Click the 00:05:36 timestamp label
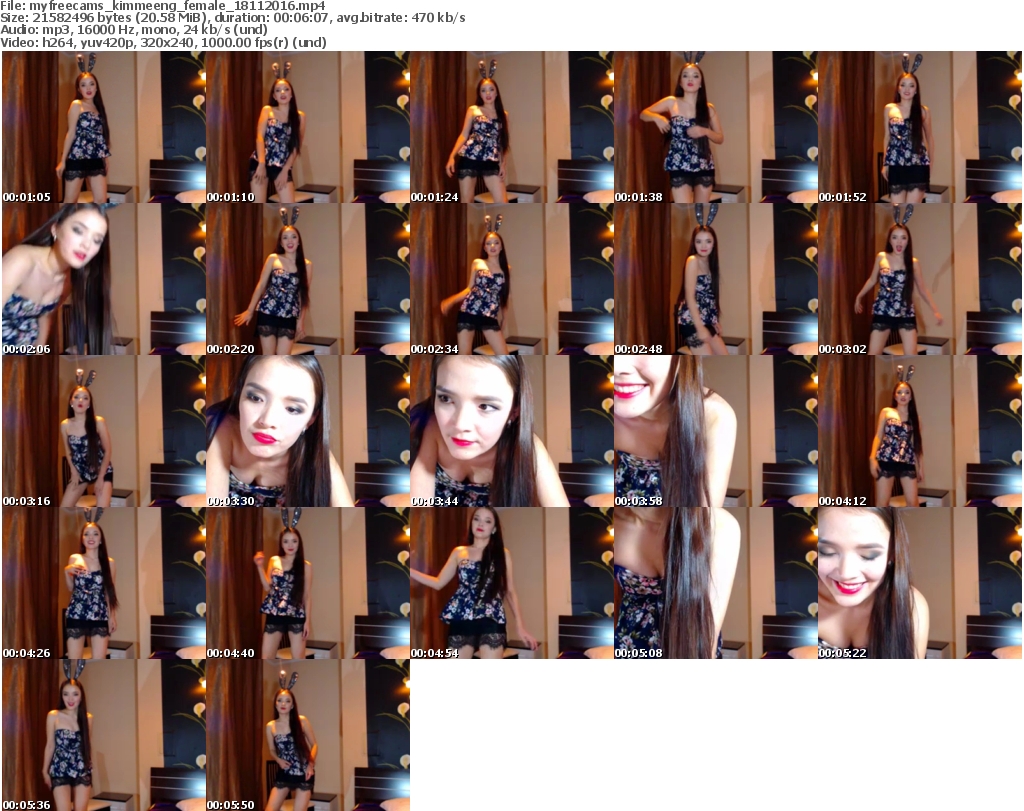The height and width of the screenshot is (811, 1024). 27,804
